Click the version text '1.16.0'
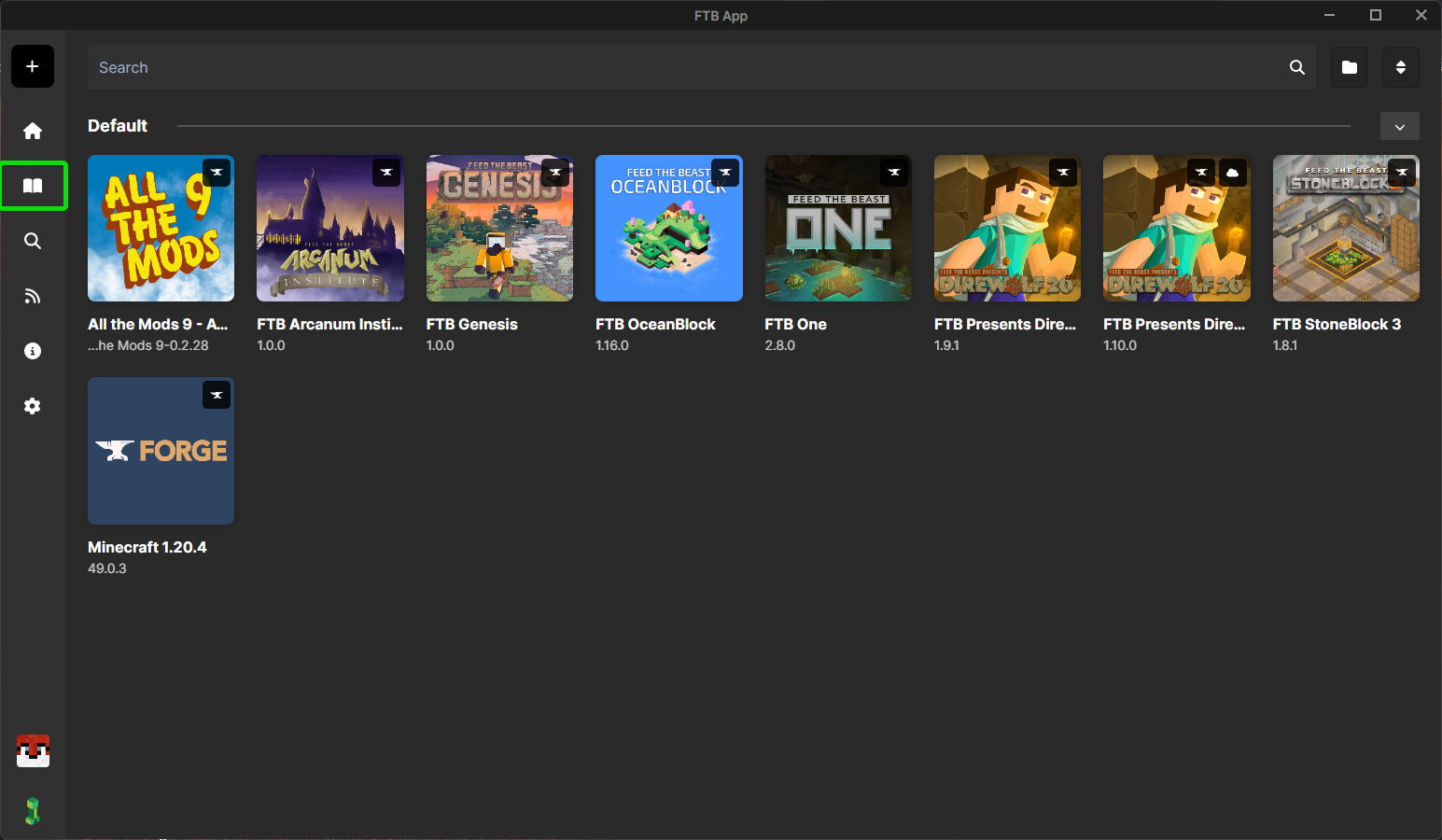 (612, 345)
